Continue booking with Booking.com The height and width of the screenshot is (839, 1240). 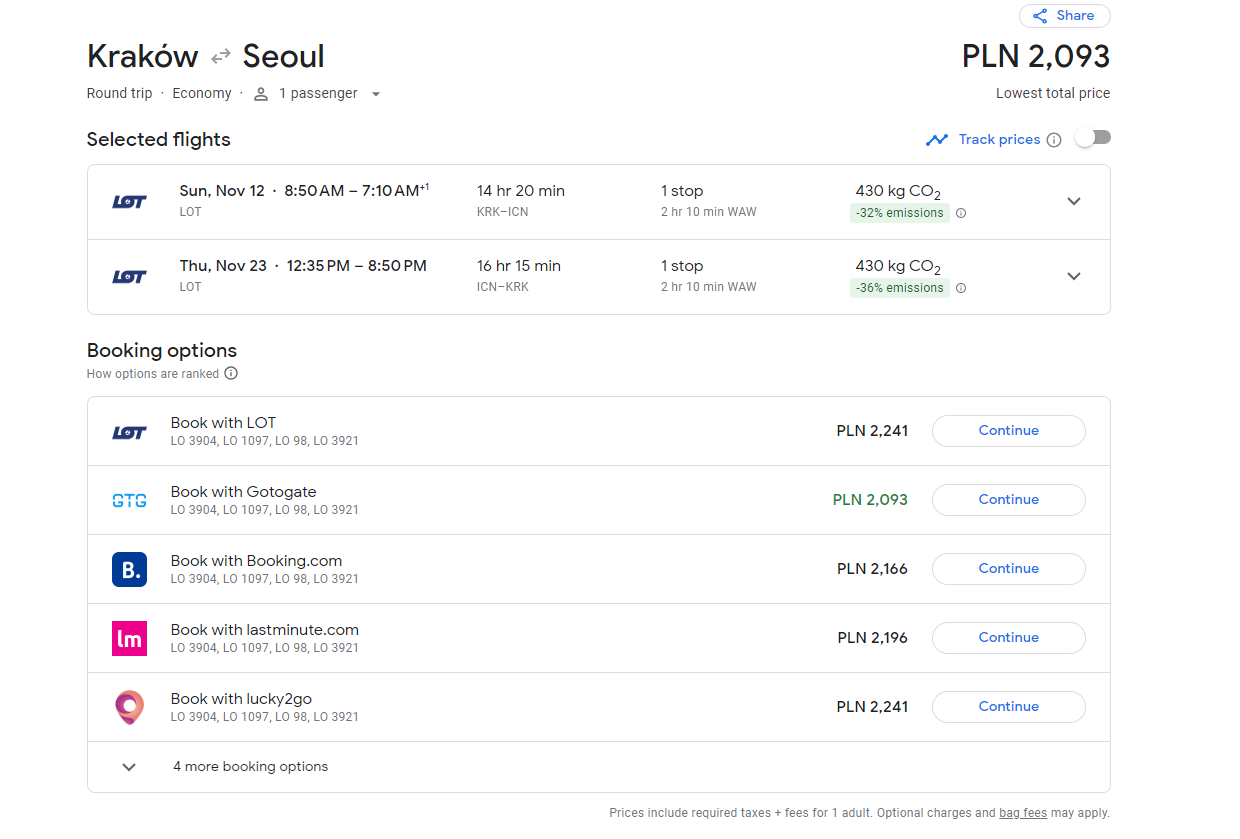click(1008, 569)
